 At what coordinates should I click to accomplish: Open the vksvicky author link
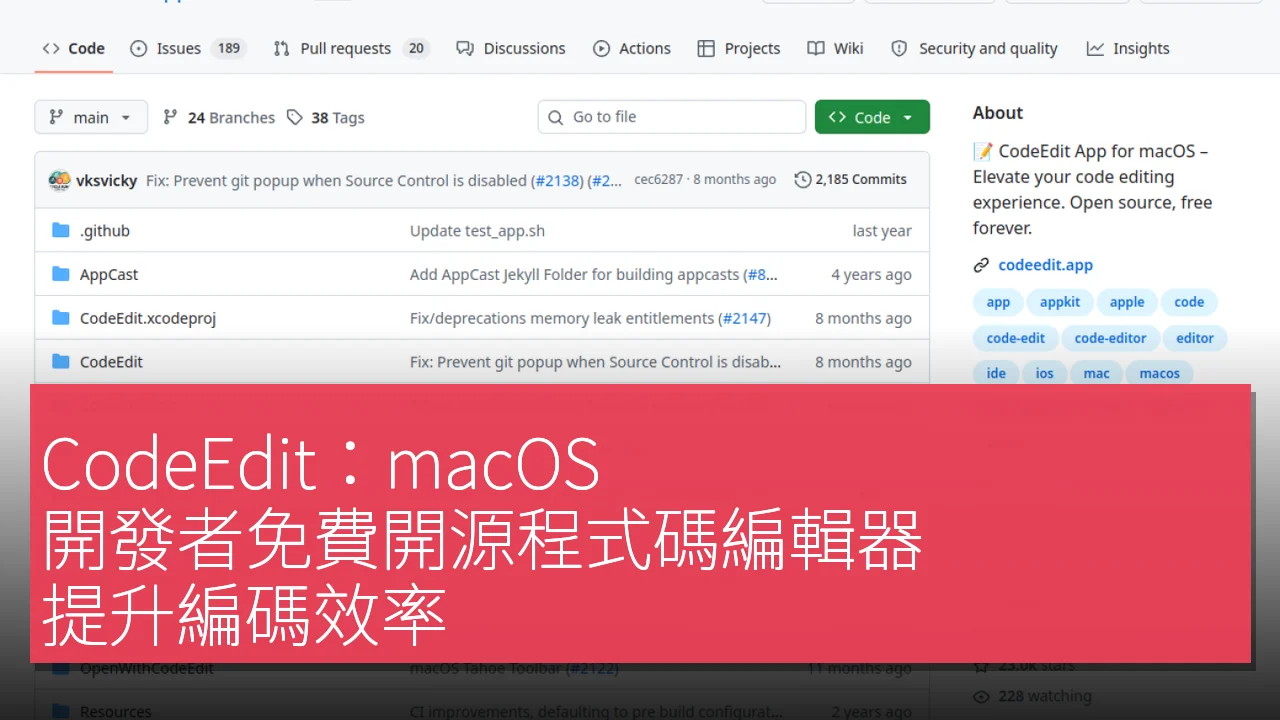[106, 180]
